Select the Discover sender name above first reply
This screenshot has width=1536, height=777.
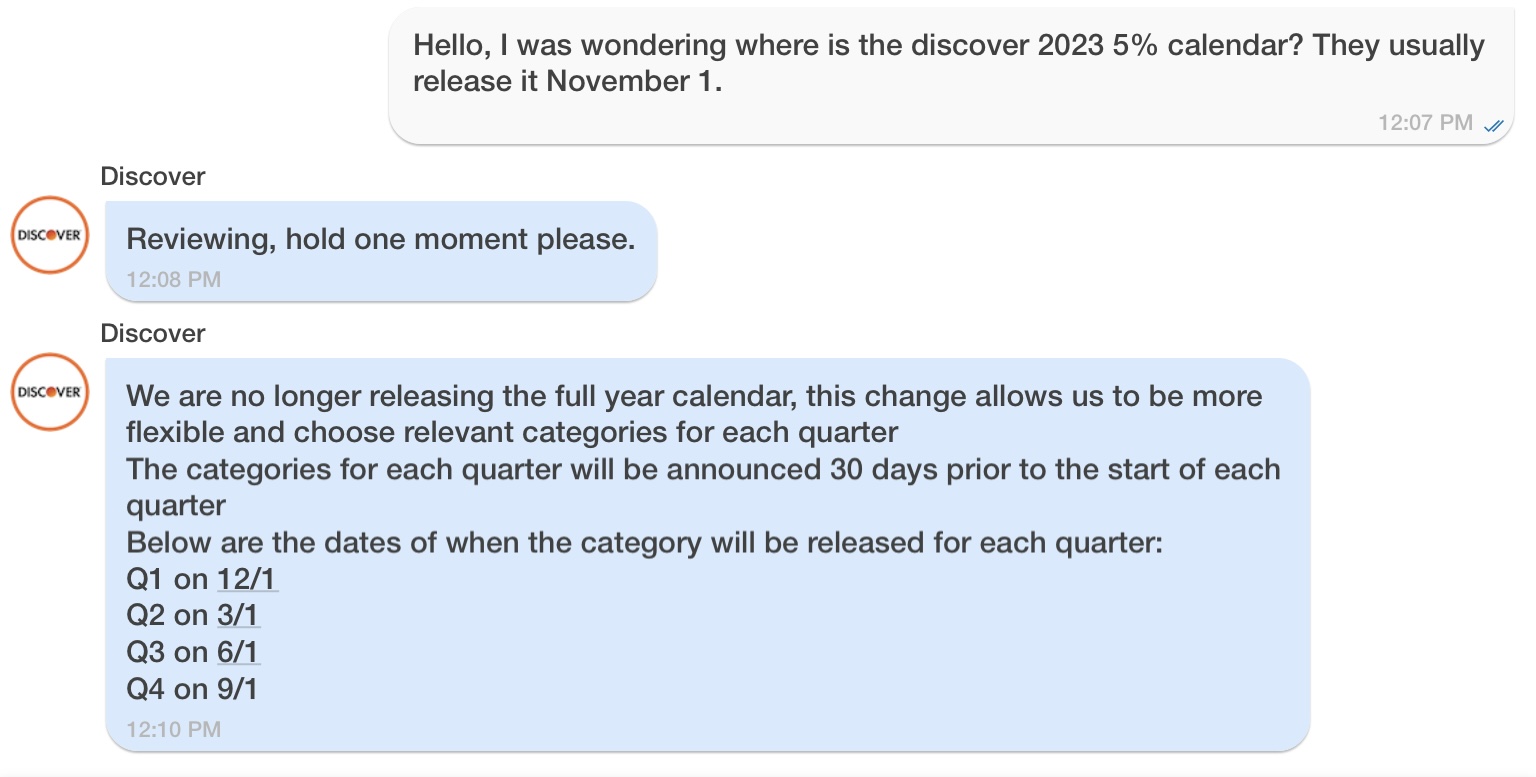(152, 177)
